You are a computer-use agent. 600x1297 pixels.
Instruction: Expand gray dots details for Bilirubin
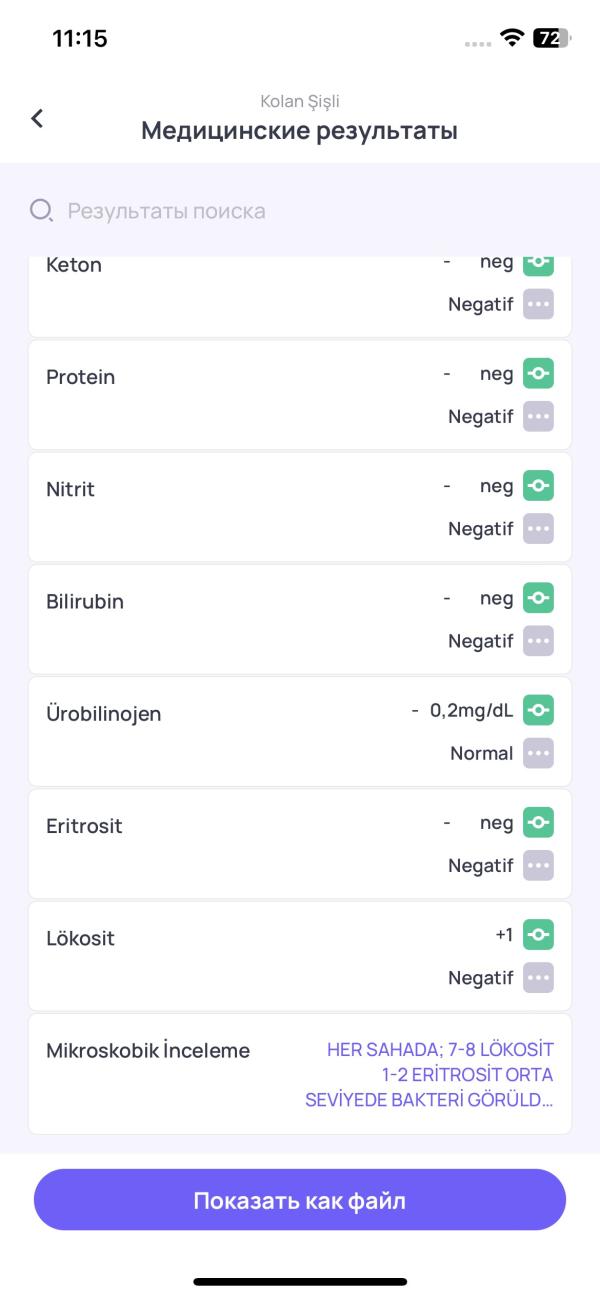pyautogui.click(x=538, y=640)
